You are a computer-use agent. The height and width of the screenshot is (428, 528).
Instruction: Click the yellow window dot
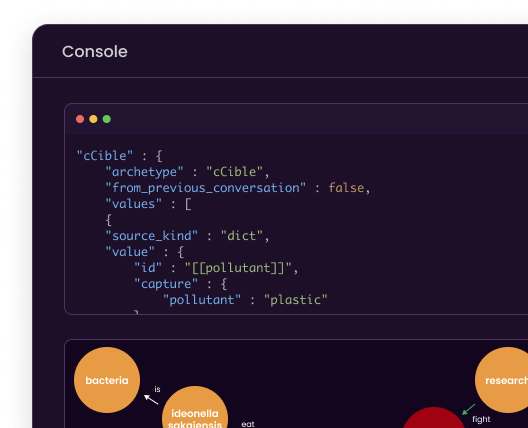pos(93,119)
